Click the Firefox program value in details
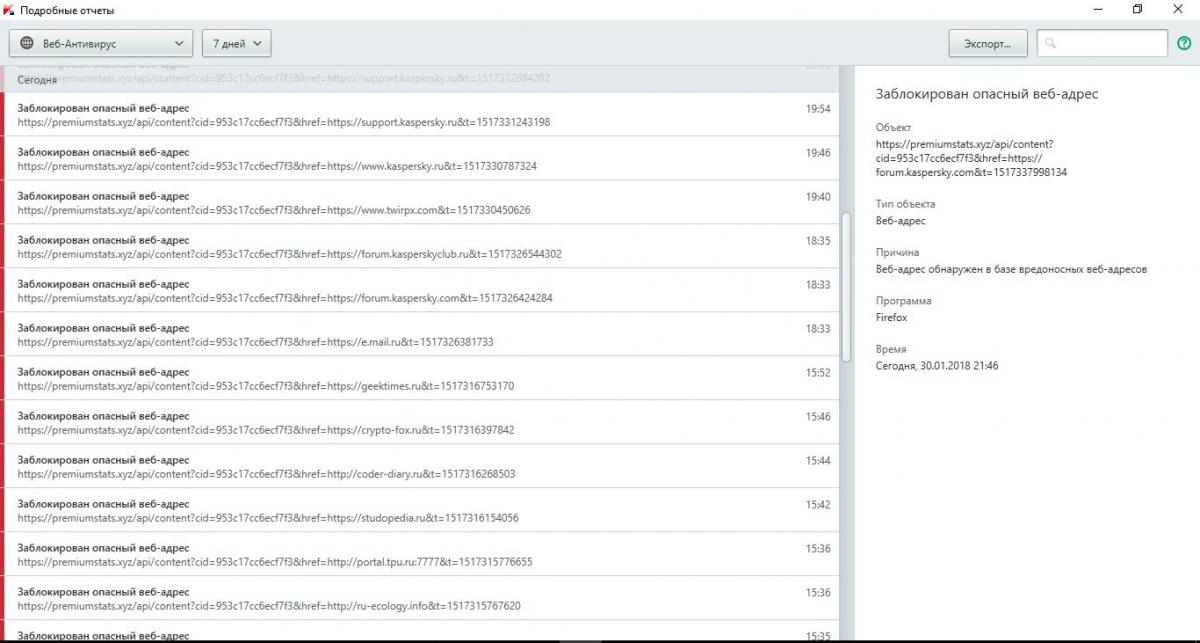The width and height of the screenshot is (1200, 643). 892,318
